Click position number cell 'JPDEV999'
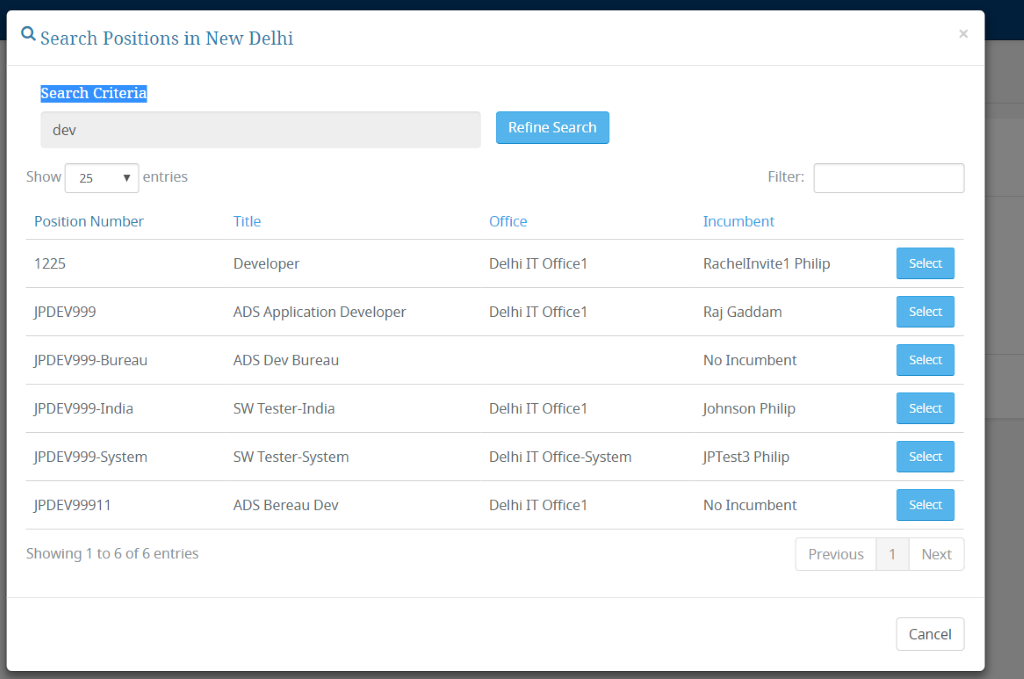1024x679 pixels. click(x=65, y=312)
